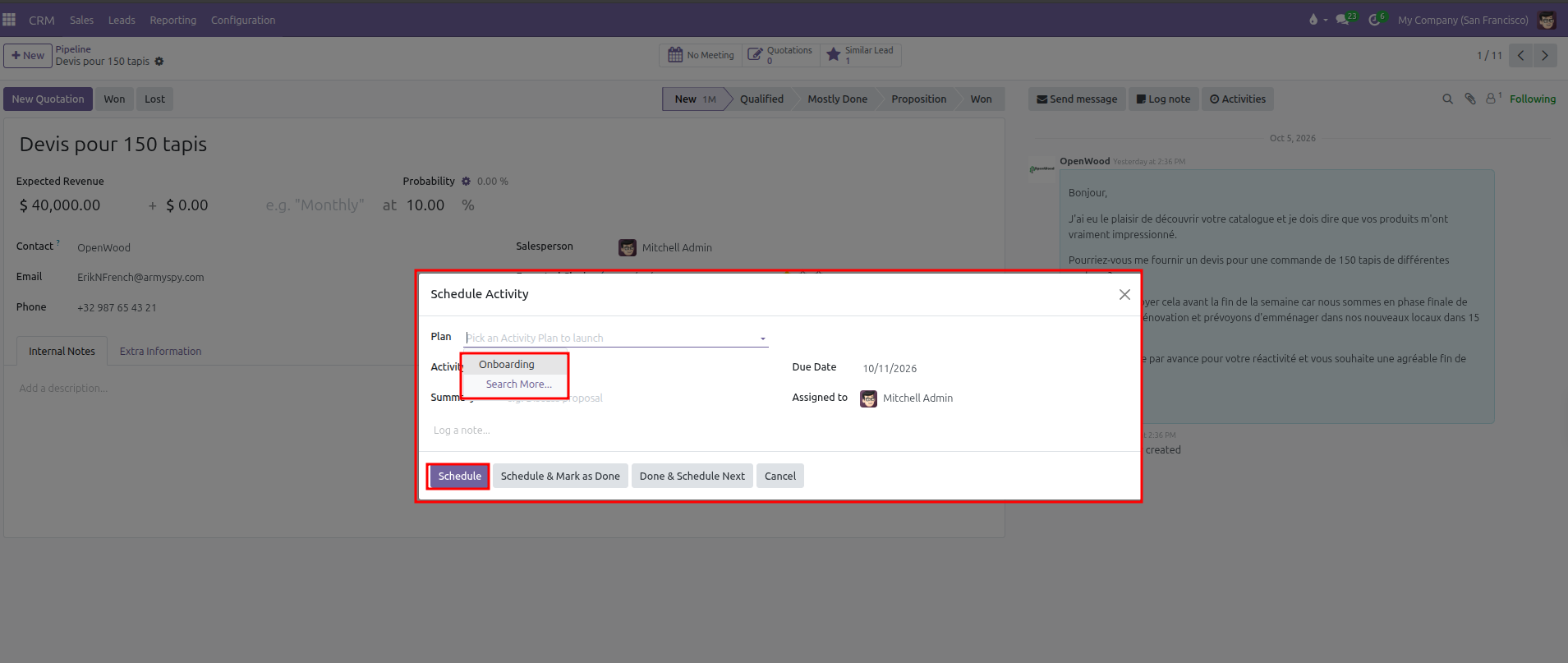
Task: Click the gear icon beside the record title
Action: [159, 62]
